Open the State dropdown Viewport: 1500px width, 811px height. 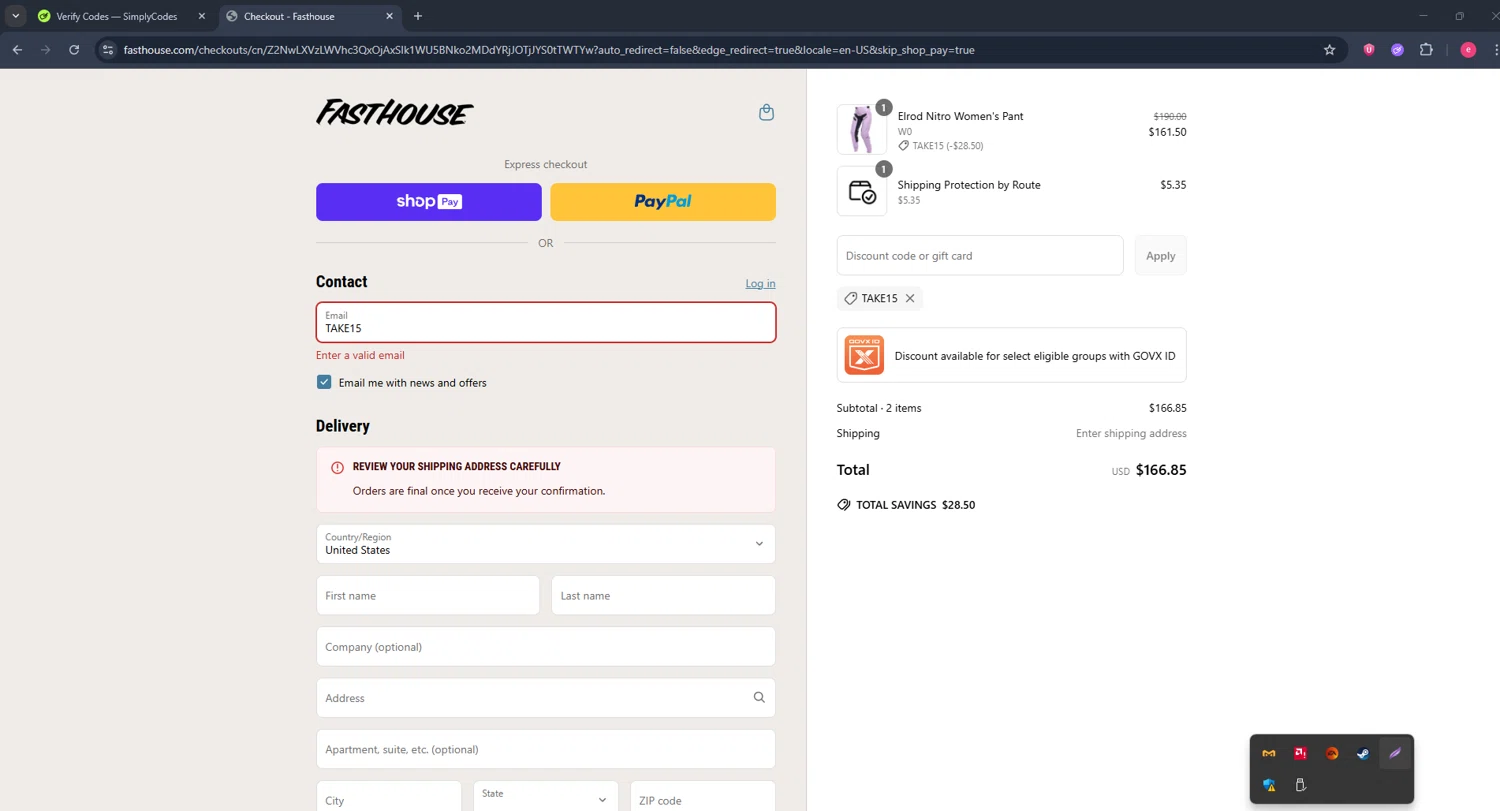tap(546, 800)
